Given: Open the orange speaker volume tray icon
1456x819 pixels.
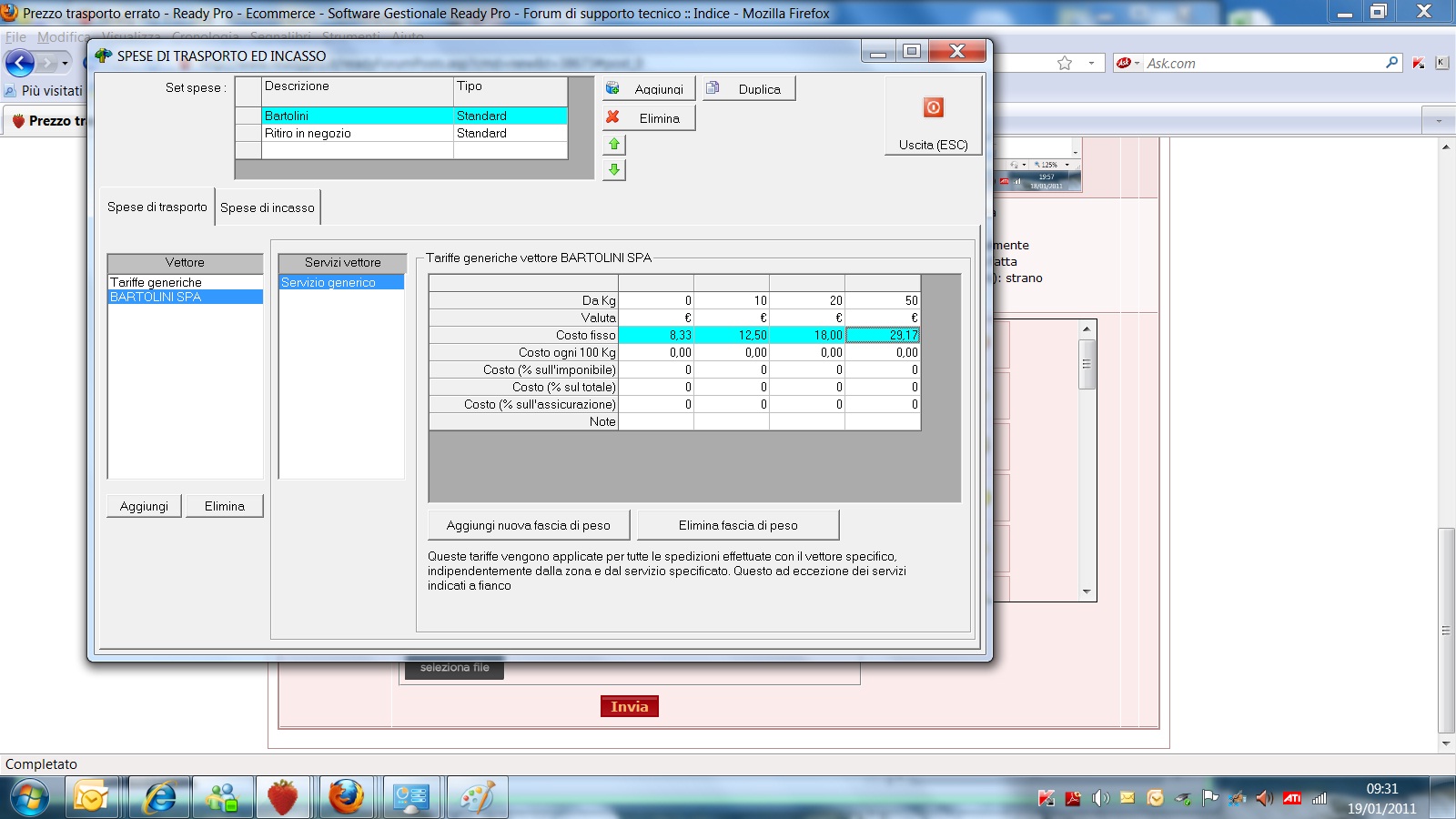Looking at the screenshot, I should point(1264,798).
